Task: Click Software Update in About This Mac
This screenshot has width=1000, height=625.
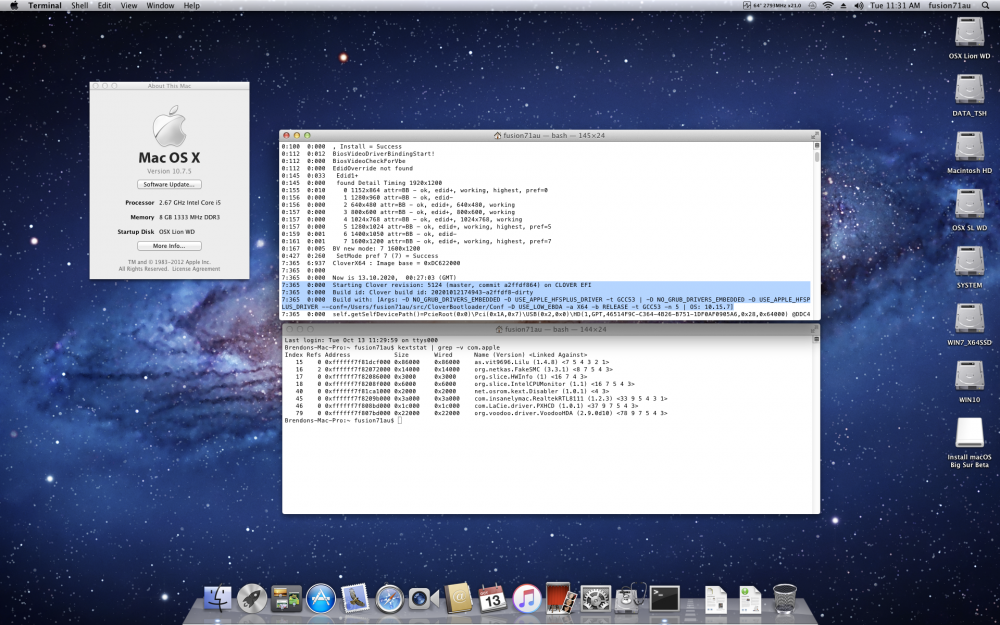Action: [170, 184]
